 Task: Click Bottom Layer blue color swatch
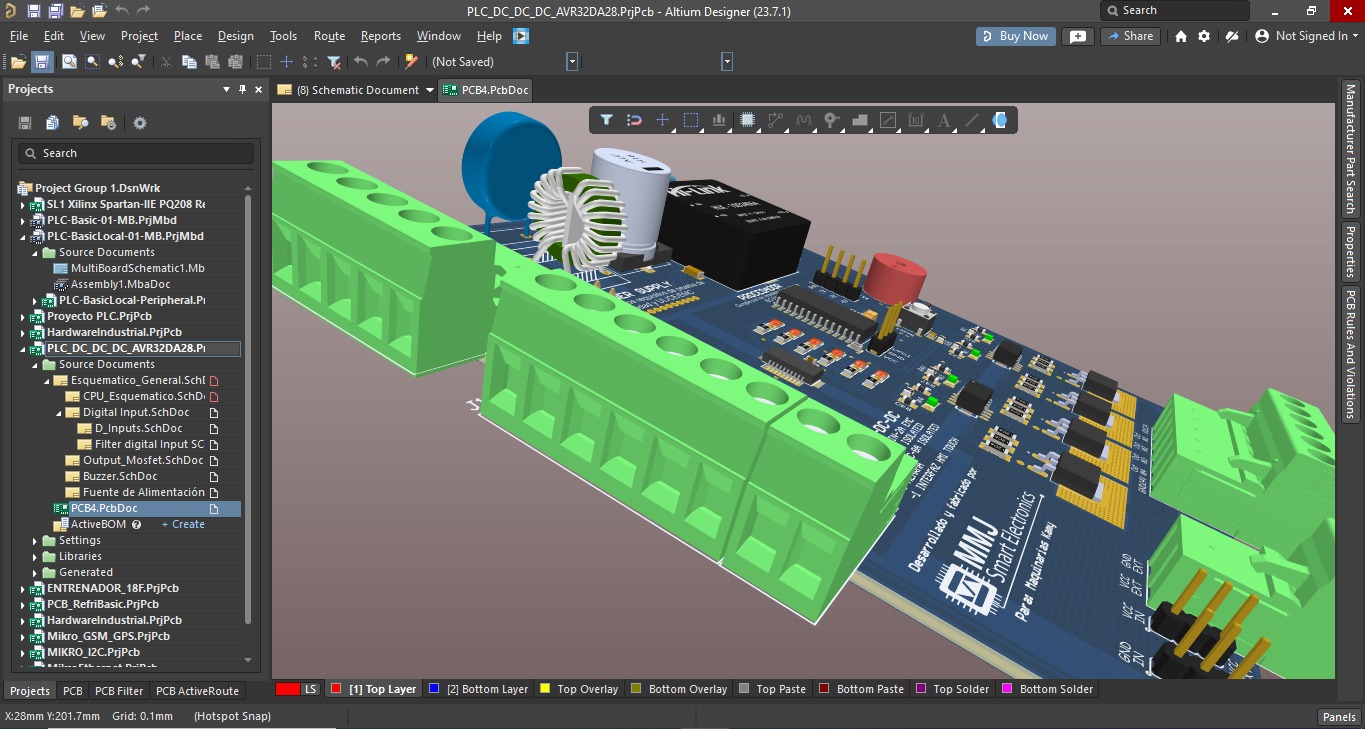[435, 689]
